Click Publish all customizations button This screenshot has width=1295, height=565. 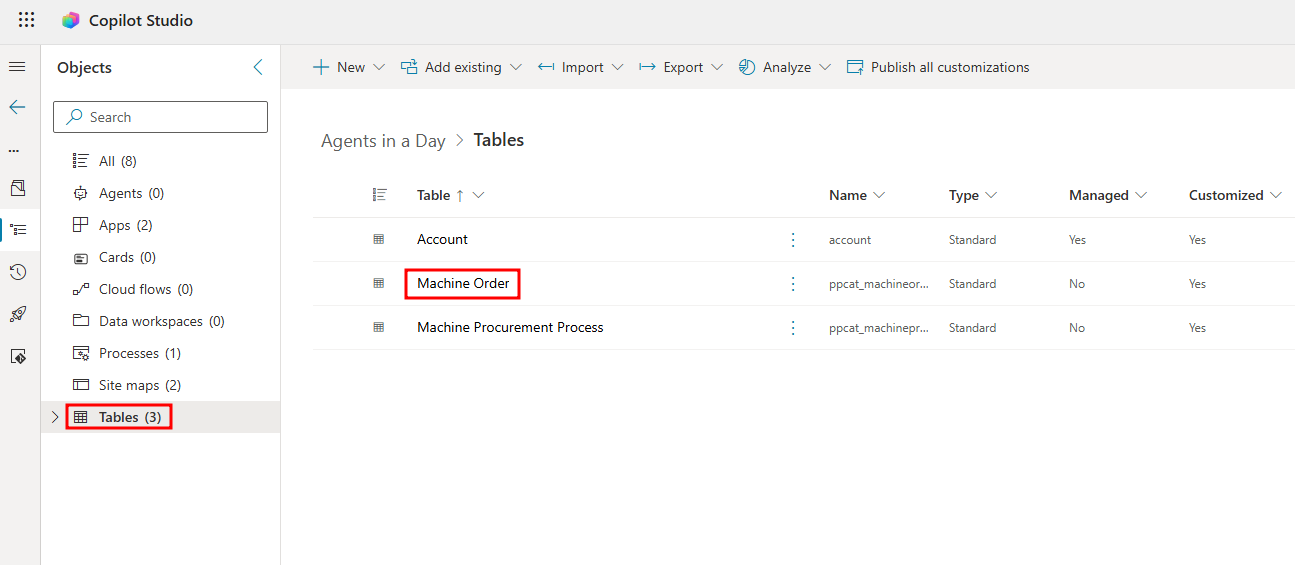click(938, 67)
